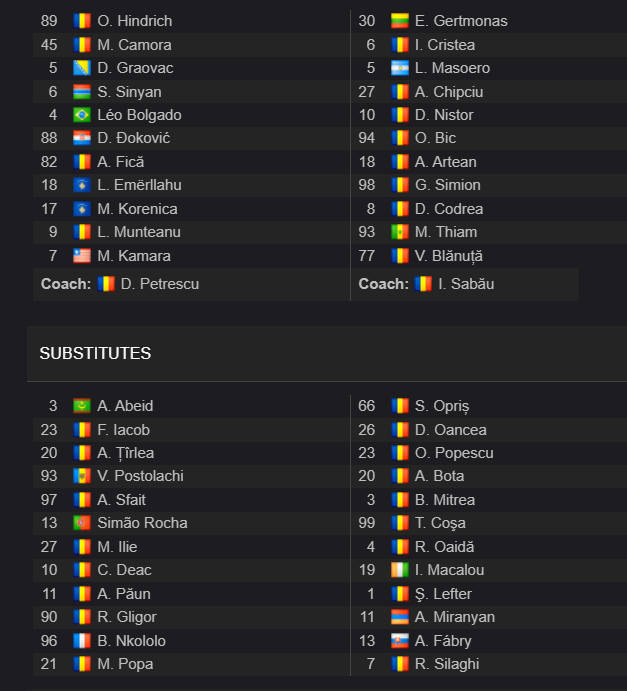
Task: Click the Argentine flag beside L. Masoero
Action: (400, 68)
